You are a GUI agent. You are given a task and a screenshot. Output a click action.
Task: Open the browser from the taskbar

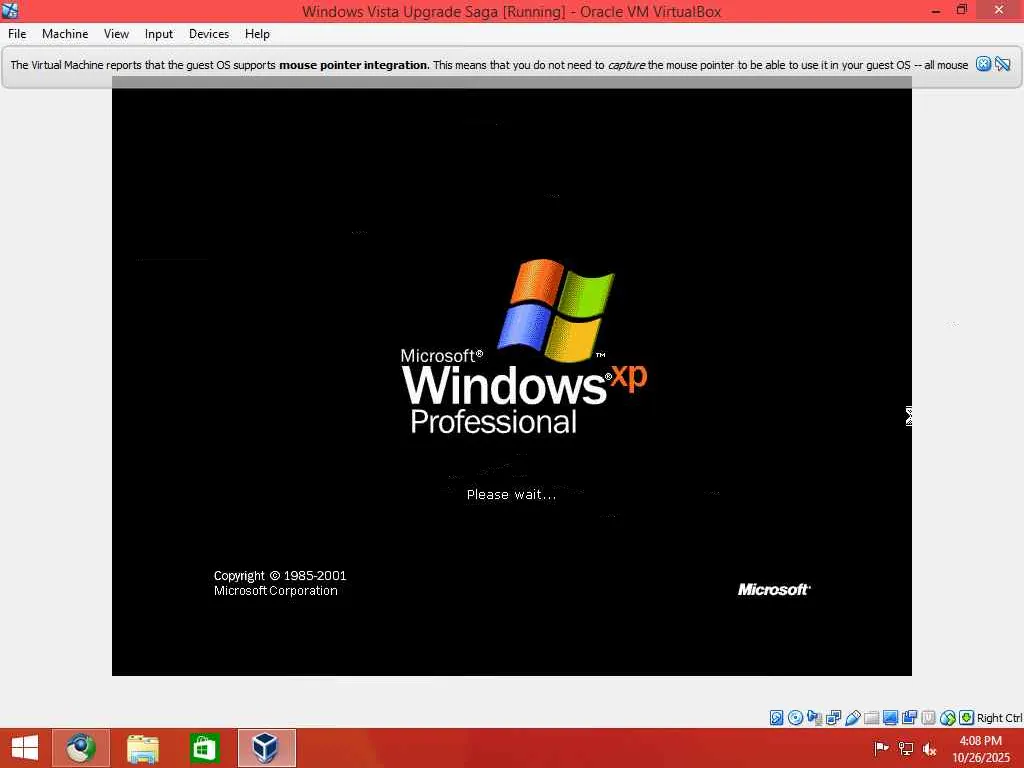click(x=81, y=748)
